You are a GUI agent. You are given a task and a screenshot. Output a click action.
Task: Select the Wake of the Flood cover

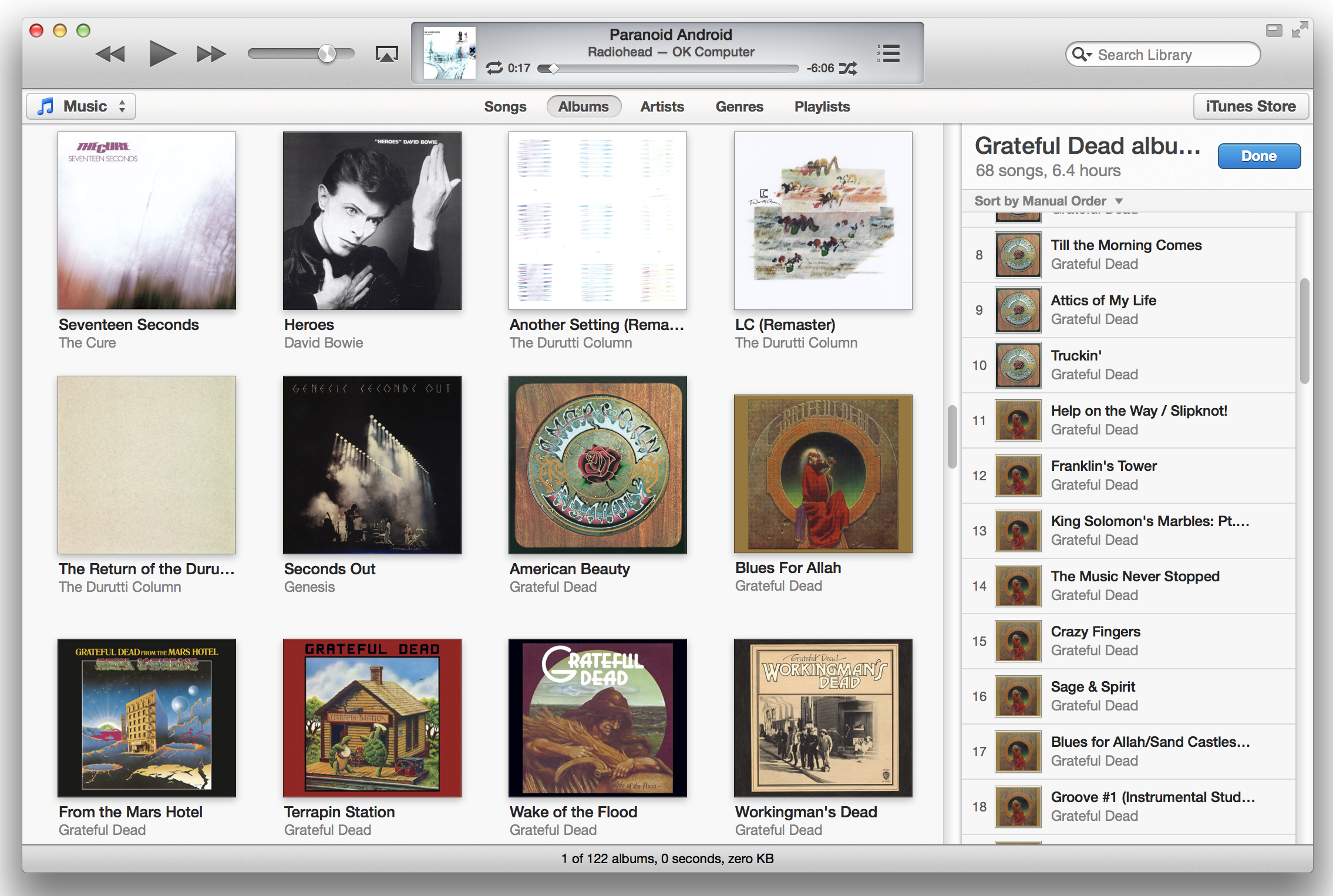tap(598, 718)
